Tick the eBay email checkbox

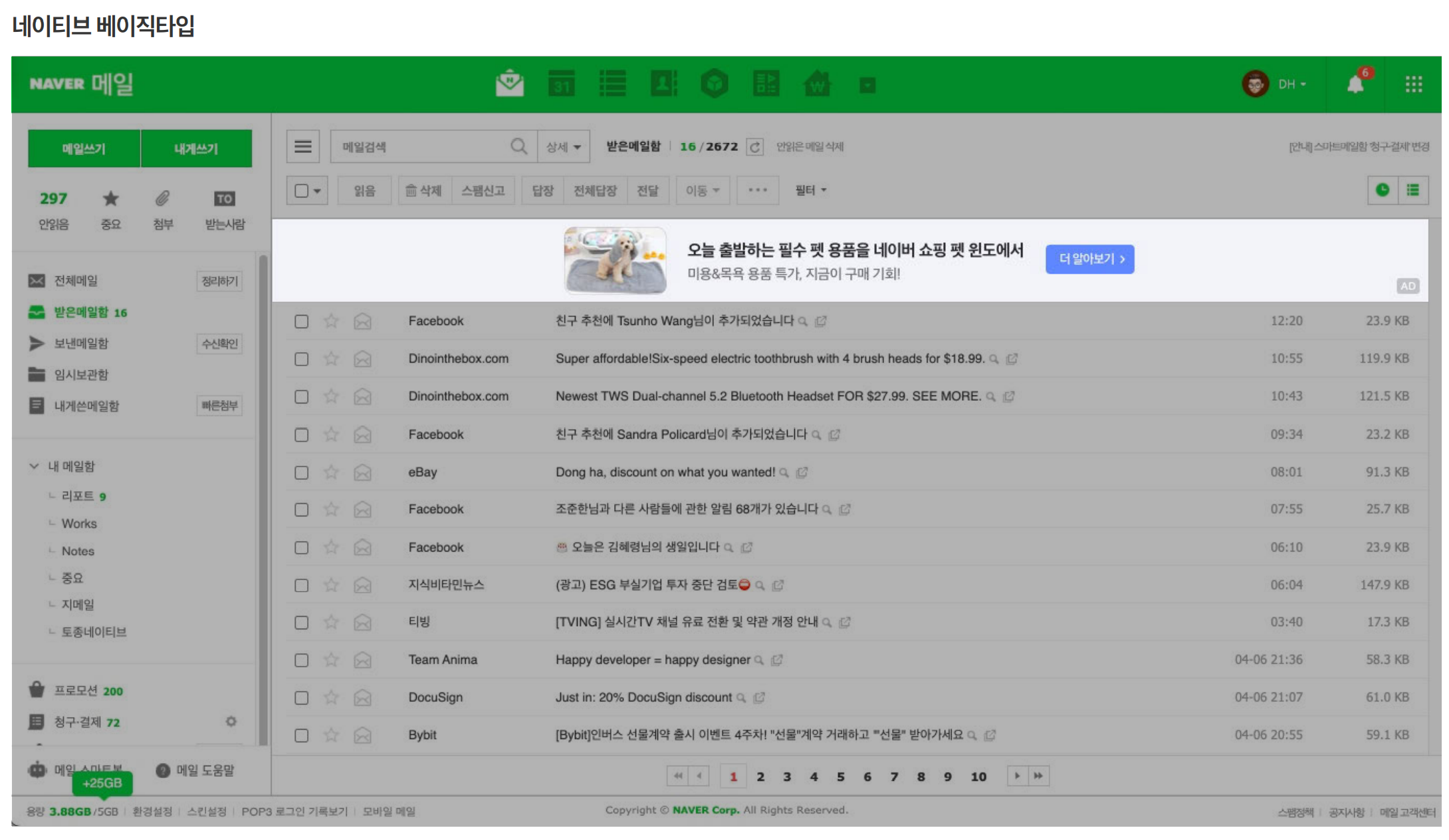(302, 472)
